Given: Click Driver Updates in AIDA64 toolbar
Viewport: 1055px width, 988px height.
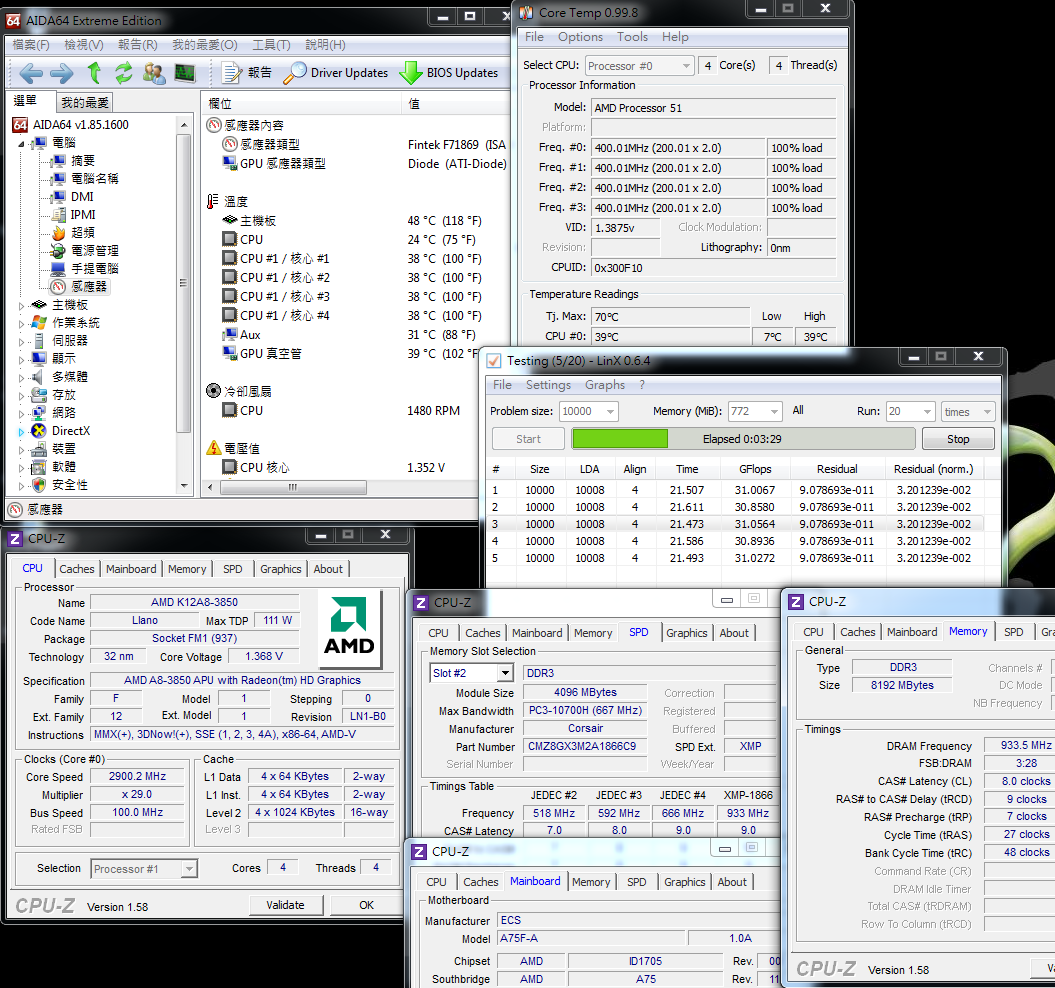Looking at the screenshot, I should point(336,73).
